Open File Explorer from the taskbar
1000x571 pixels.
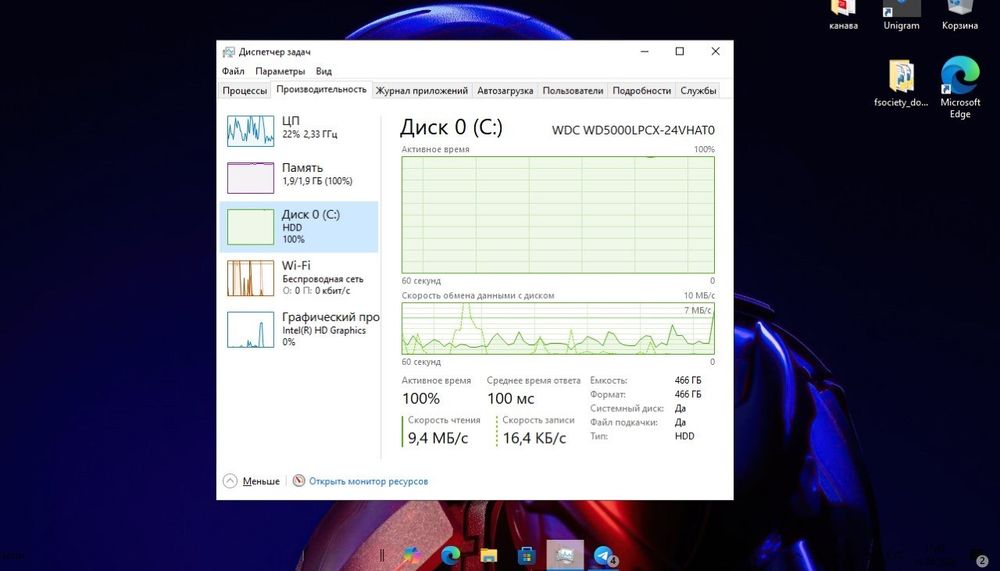[489, 555]
